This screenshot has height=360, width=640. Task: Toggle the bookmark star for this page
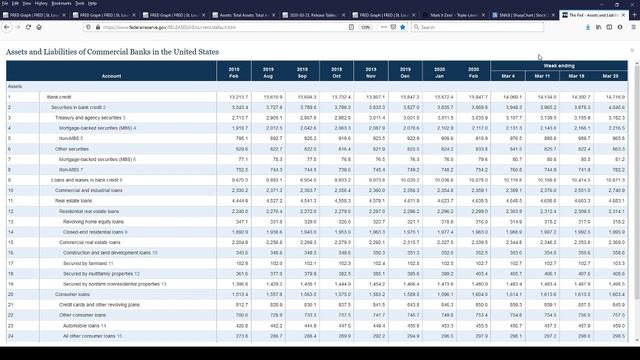402,27
